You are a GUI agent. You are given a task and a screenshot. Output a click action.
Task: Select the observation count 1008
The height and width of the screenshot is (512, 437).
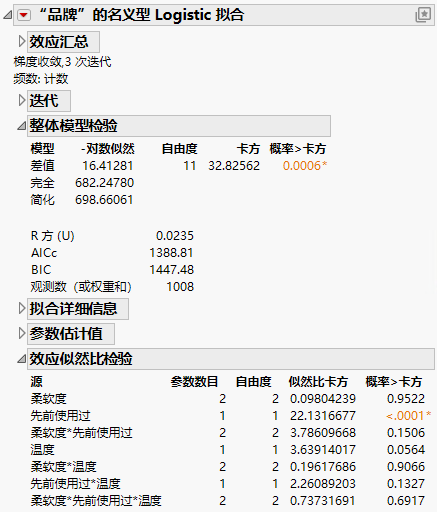(x=180, y=287)
